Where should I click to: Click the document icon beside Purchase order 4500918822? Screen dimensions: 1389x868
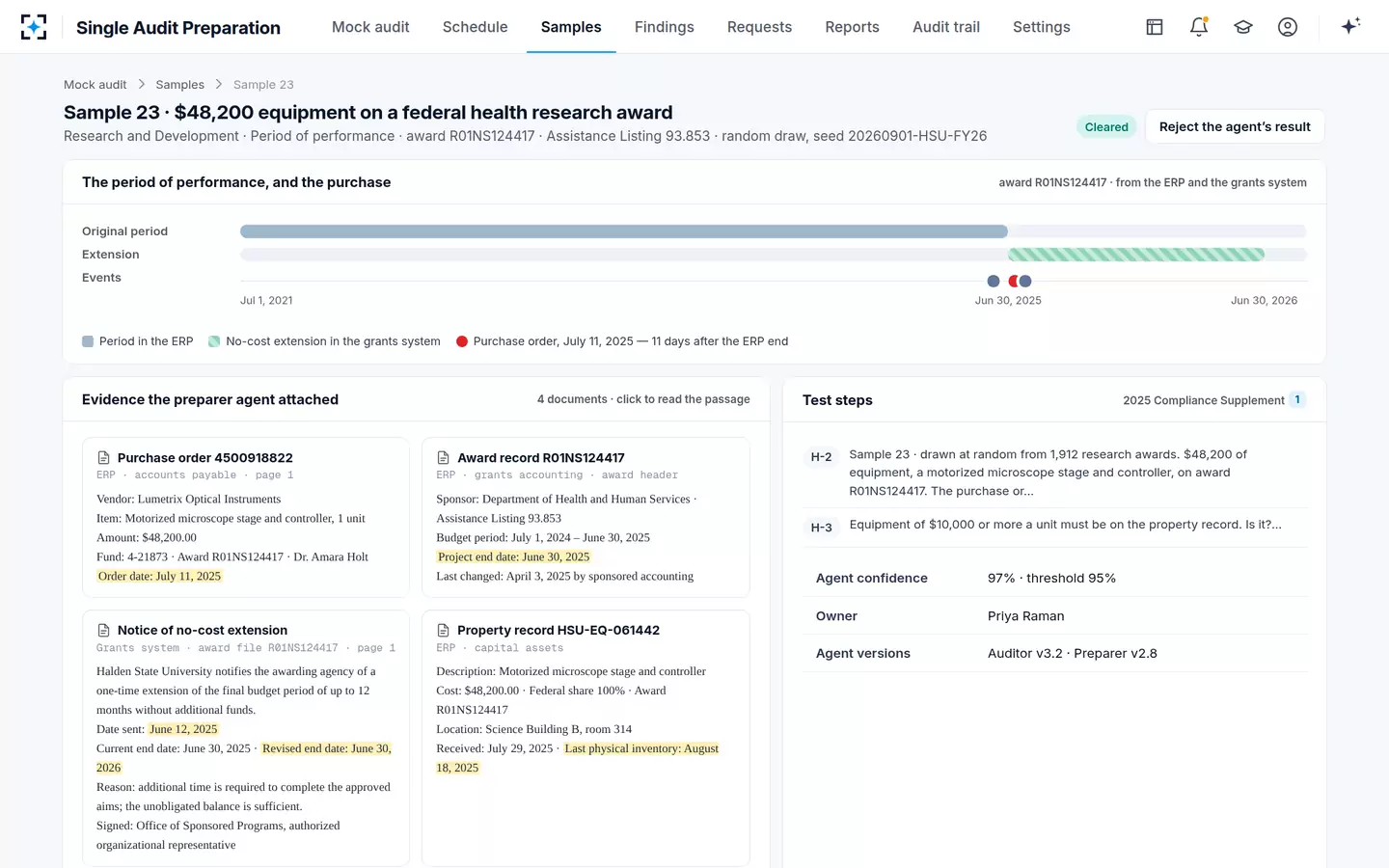[103, 458]
